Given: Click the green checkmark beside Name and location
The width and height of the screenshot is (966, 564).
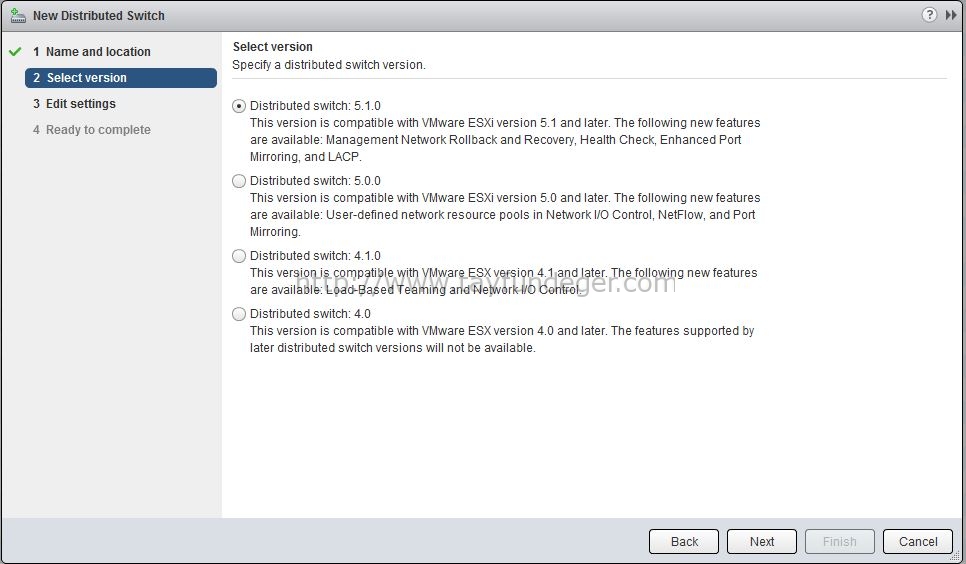Looking at the screenshot, I should [15, 52].
